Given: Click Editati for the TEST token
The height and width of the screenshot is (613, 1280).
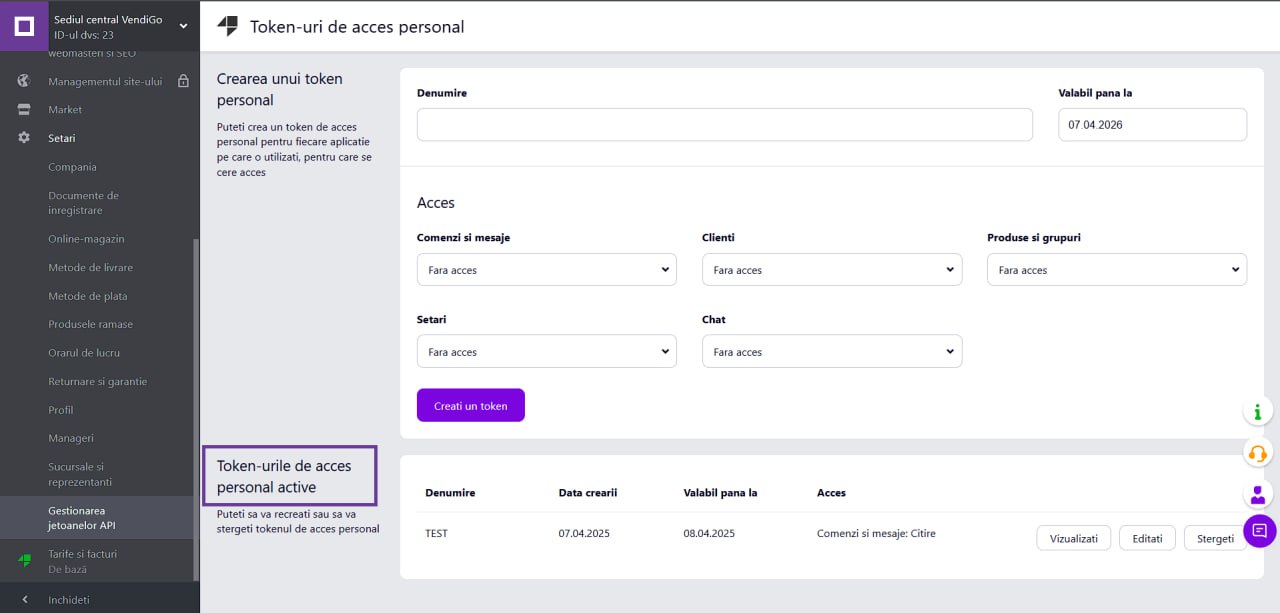Looking at the screenshot, I should point(1147,538).
